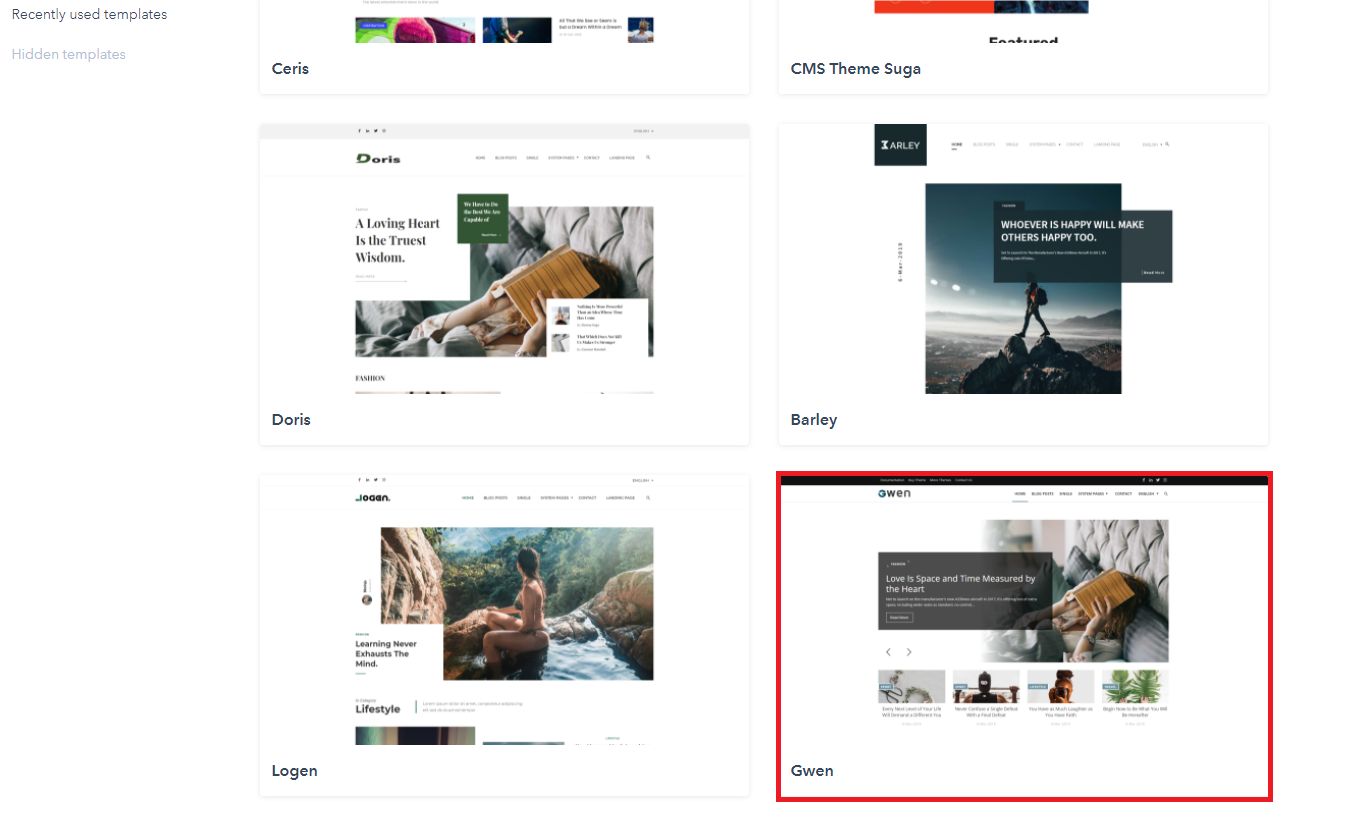Click the Gwen logo in the preview
This screenshot has height=838, width=1345.
pyautogui.click(x=894, y=494)
